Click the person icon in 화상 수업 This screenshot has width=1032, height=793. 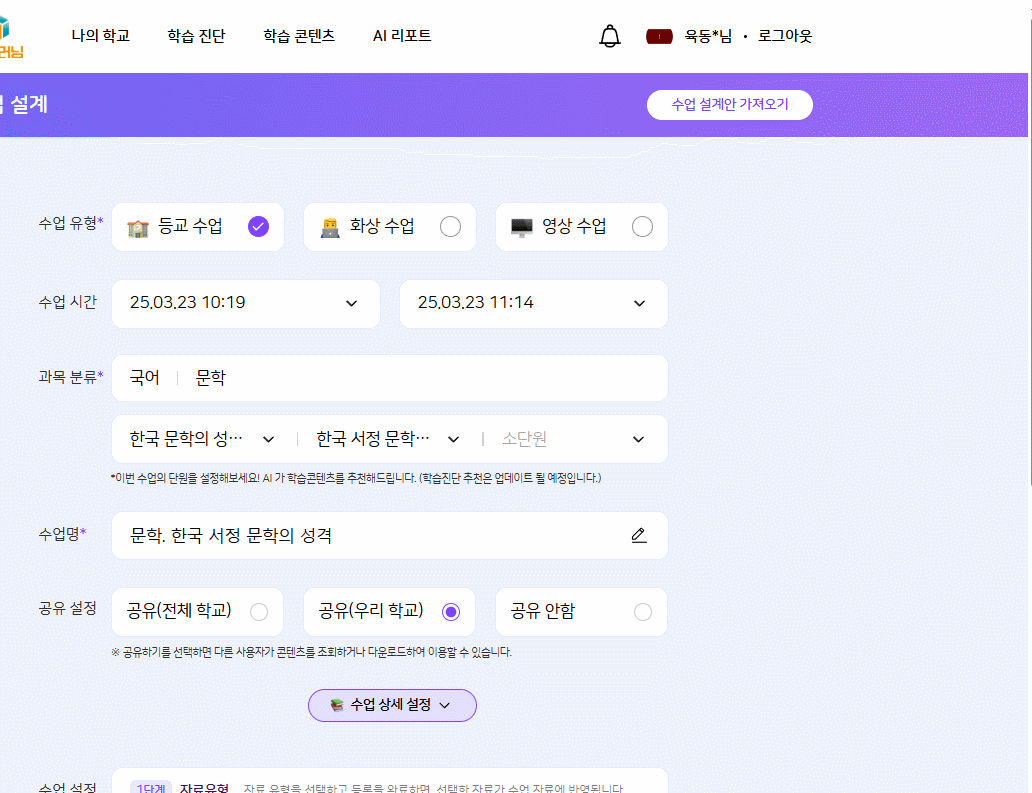pyautogui.click(x=330, y=228)
